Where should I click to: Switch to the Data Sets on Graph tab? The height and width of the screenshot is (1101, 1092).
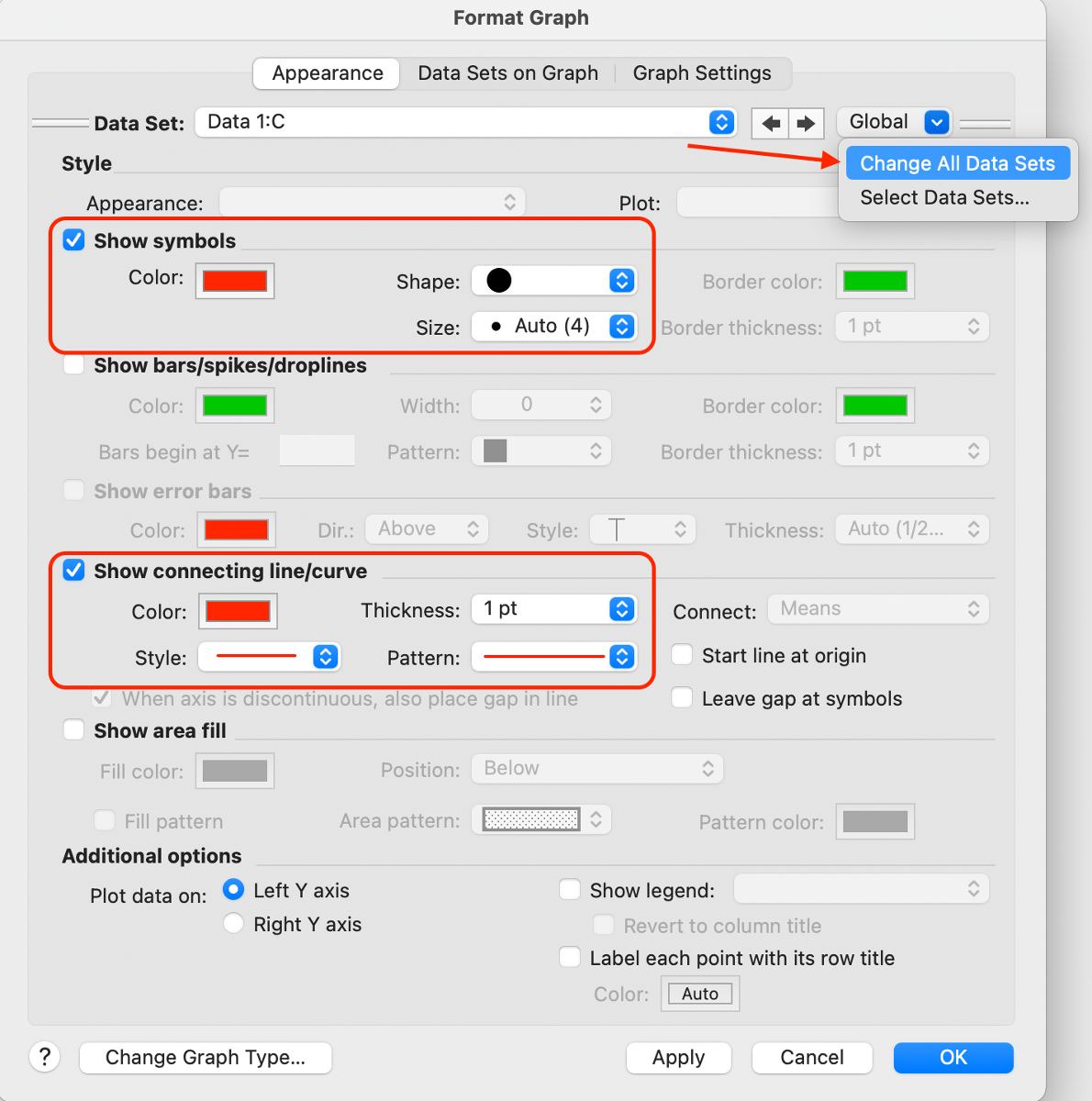pyautogui.click(x=507, y=73)
